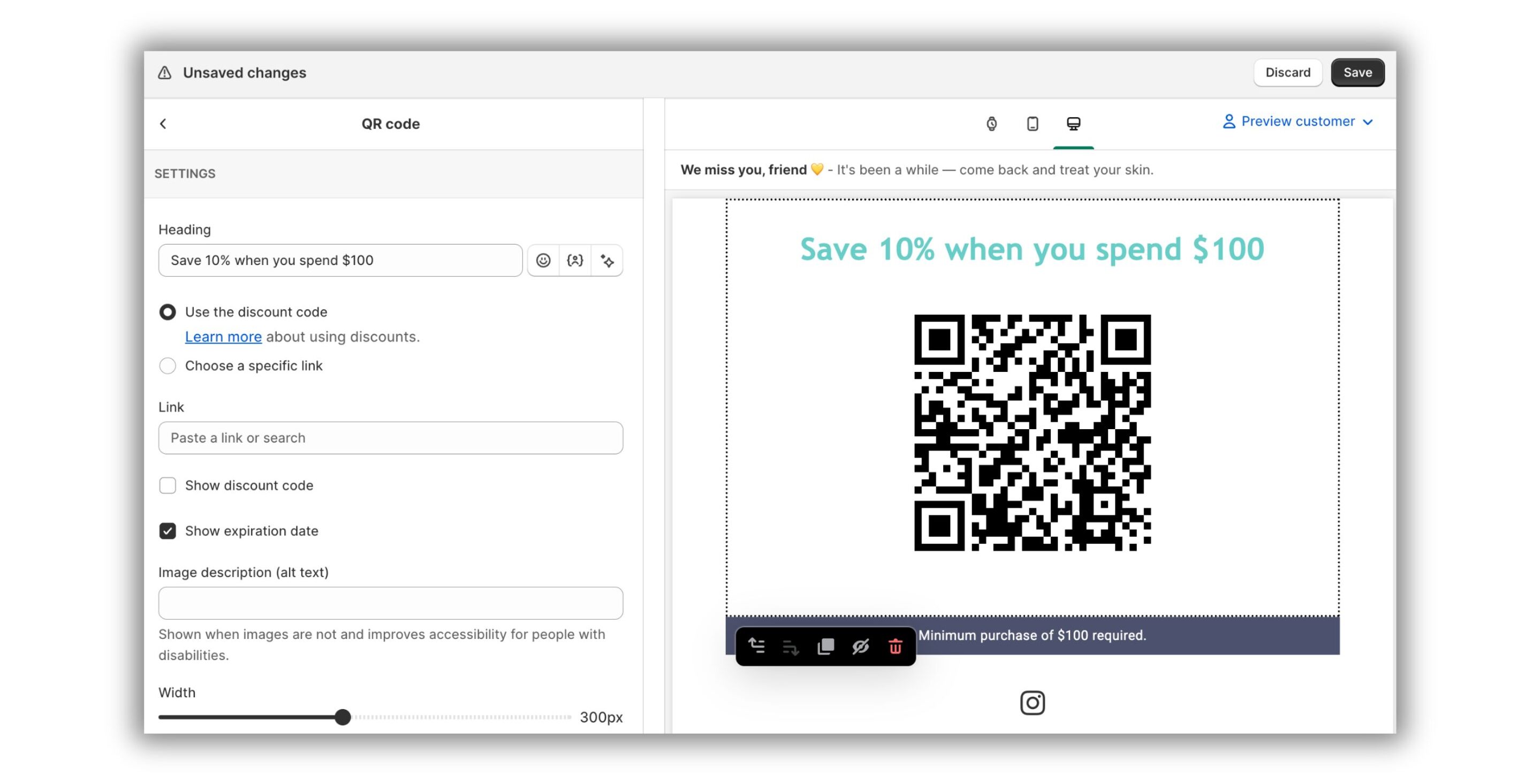Image resolution: width=1540 pixels, height=784 pixels.
Task: Select Choose a specific link option
Action: point(168,366)
